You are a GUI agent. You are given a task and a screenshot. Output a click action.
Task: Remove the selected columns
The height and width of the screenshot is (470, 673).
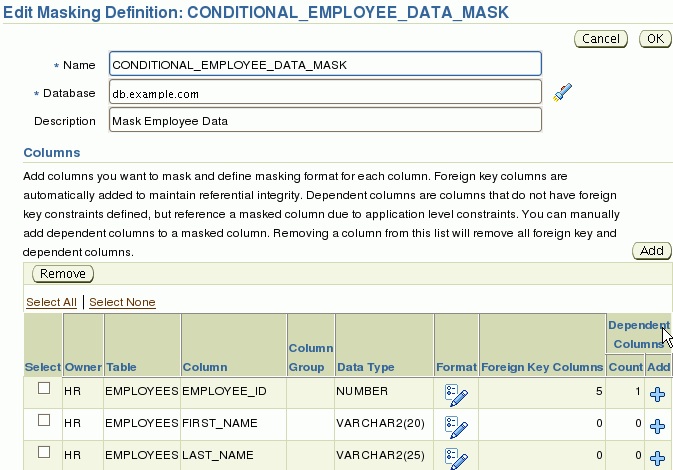pyautogui.click(x=63, y=274)
